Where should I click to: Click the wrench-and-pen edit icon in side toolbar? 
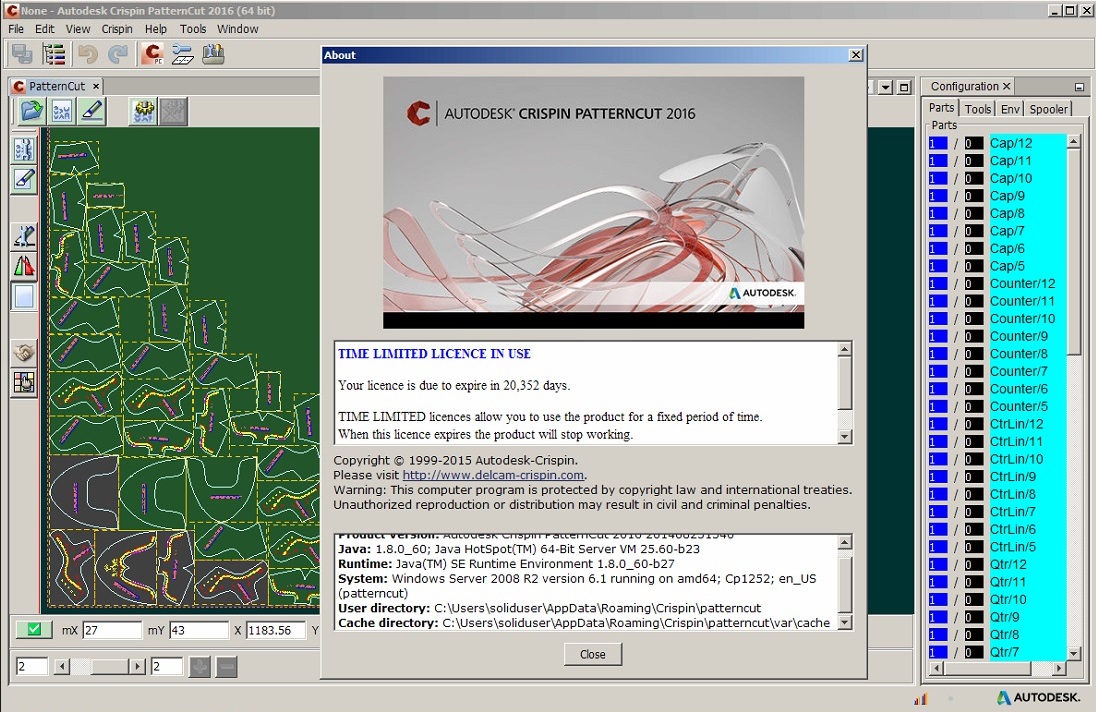(24, 236)
